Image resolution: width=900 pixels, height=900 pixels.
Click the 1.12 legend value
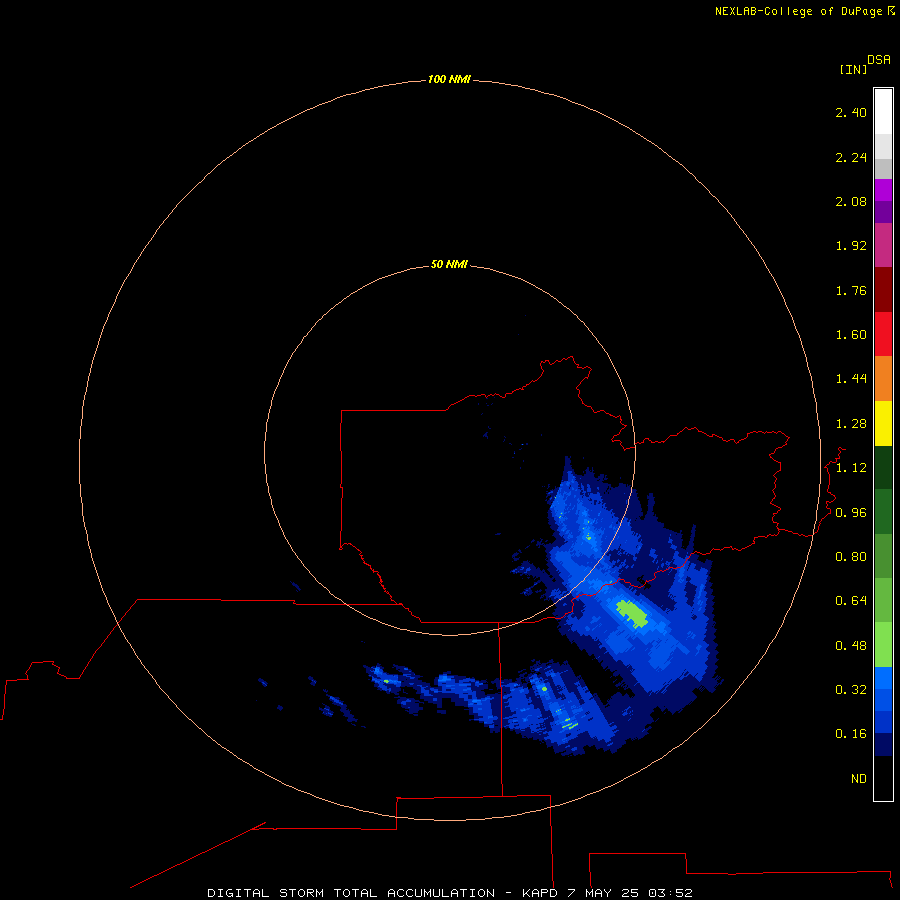(x=851, y=468)
